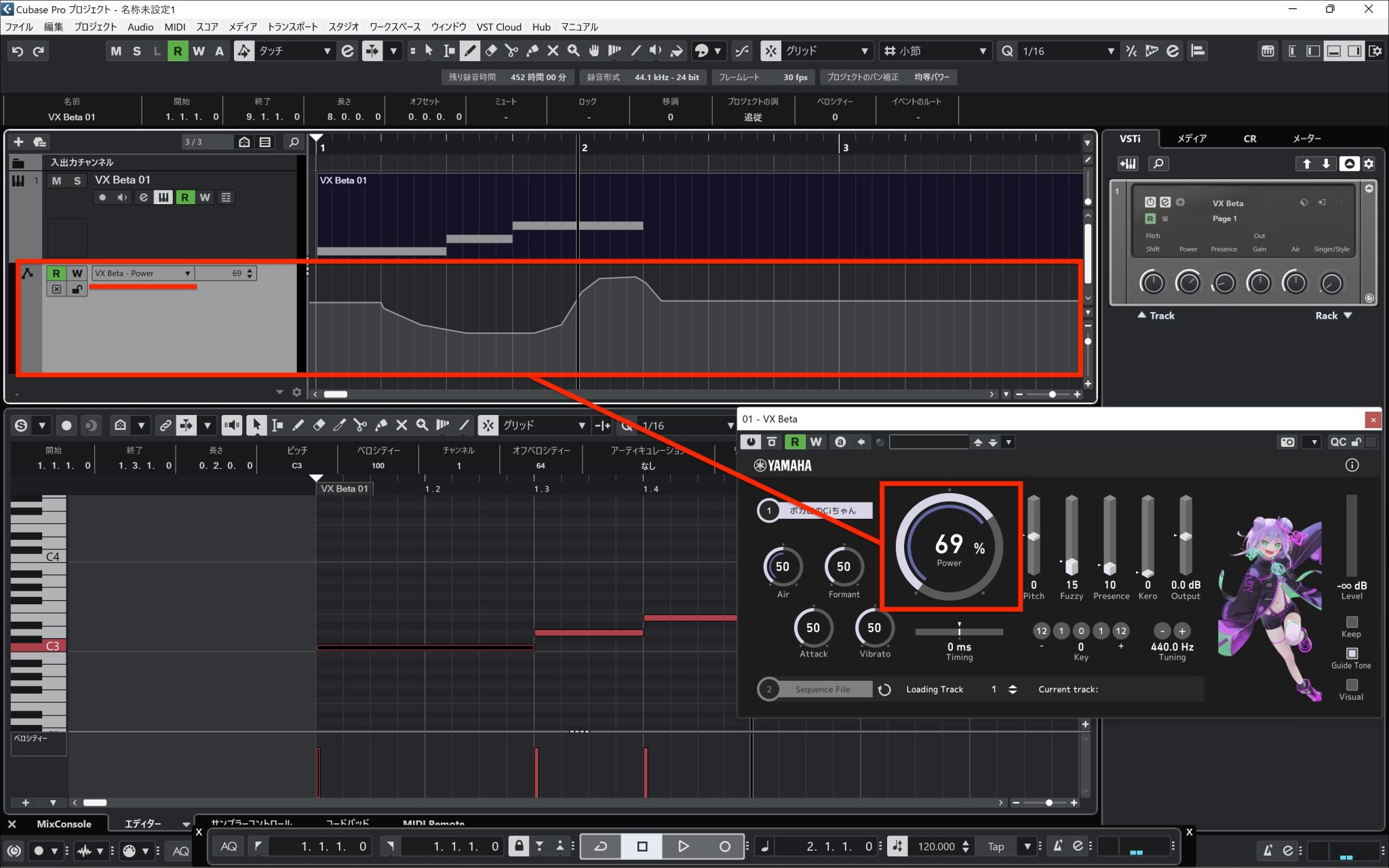Open the MIDI menu
The image size is (1389, 868).
coord(174,27)
